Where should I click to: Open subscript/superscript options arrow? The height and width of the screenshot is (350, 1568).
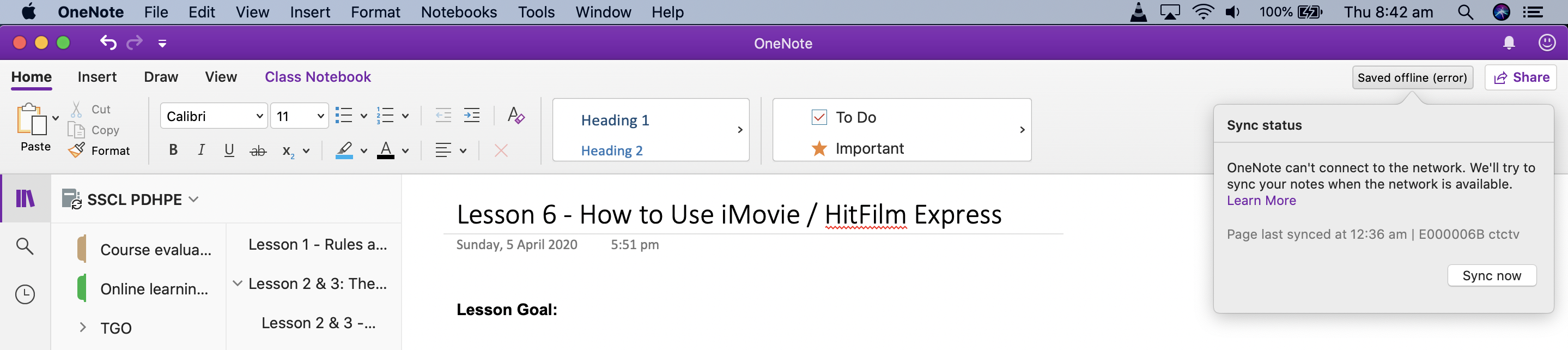306,151
